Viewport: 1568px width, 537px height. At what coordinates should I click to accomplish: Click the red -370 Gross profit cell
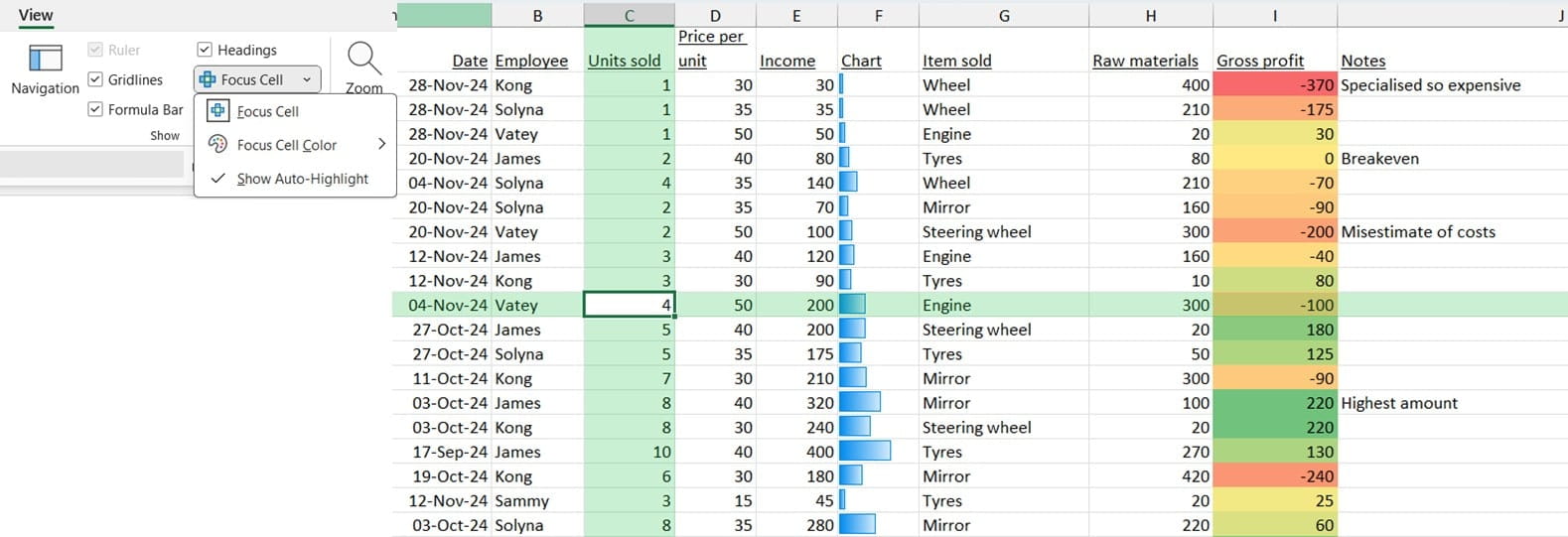1274,85
